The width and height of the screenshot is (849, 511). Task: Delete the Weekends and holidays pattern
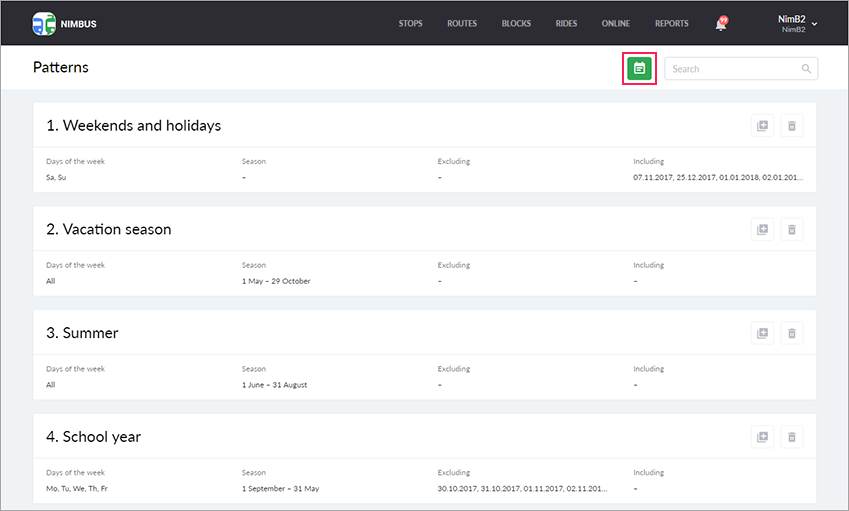point(792,126)
